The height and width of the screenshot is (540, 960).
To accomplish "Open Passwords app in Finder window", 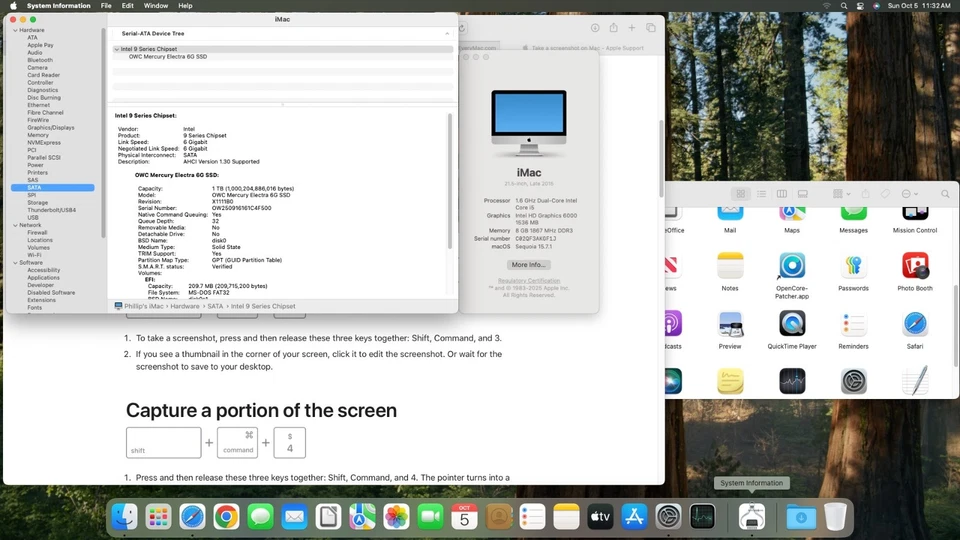I will pyautogui.click(x=853, y=266).
